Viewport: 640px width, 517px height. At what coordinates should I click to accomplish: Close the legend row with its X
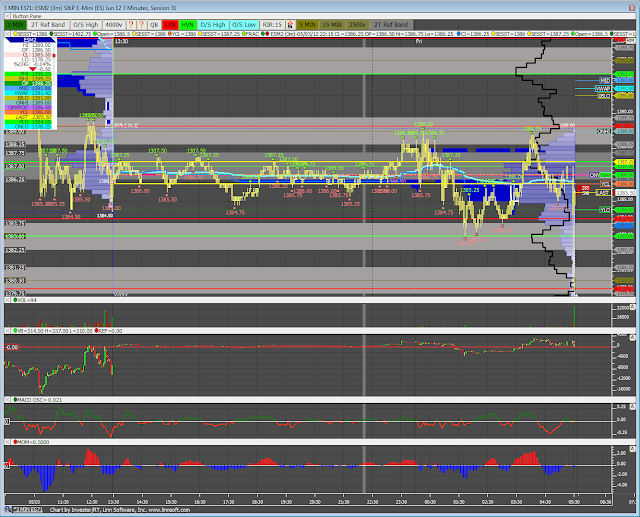click(x=7, y=33)
